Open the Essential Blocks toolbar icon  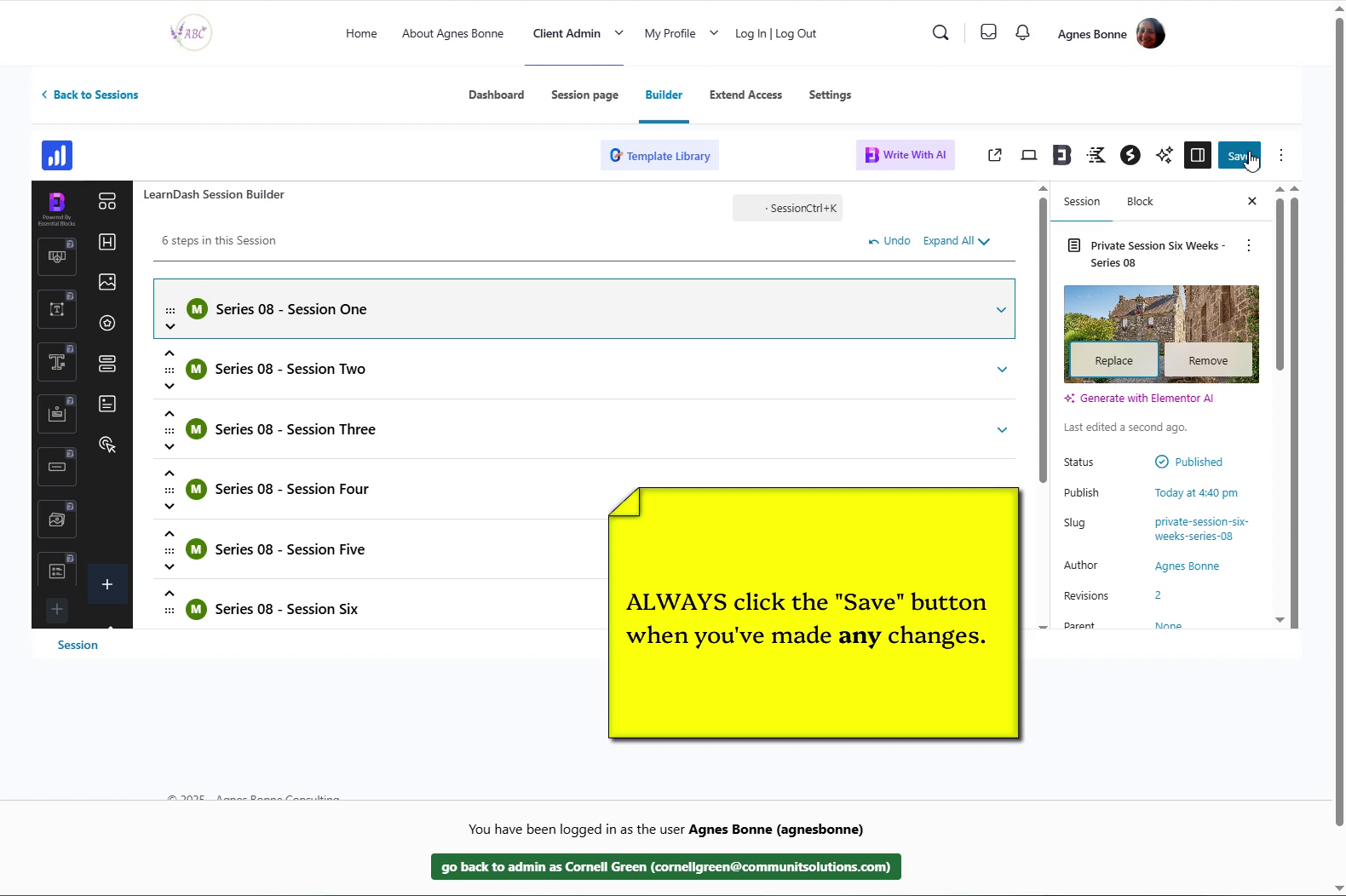[1061, 155]
